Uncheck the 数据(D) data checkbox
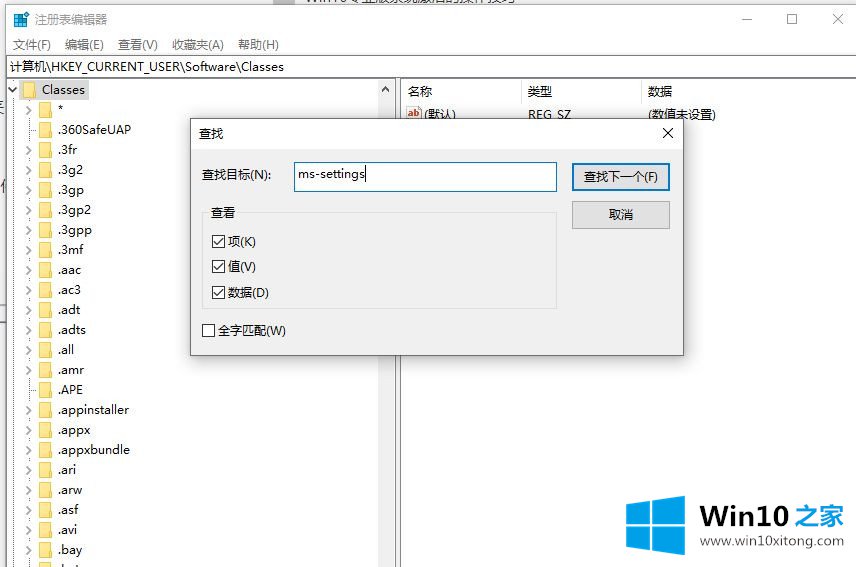This screenshot has width=856, height=567. [x=218, y=293]
